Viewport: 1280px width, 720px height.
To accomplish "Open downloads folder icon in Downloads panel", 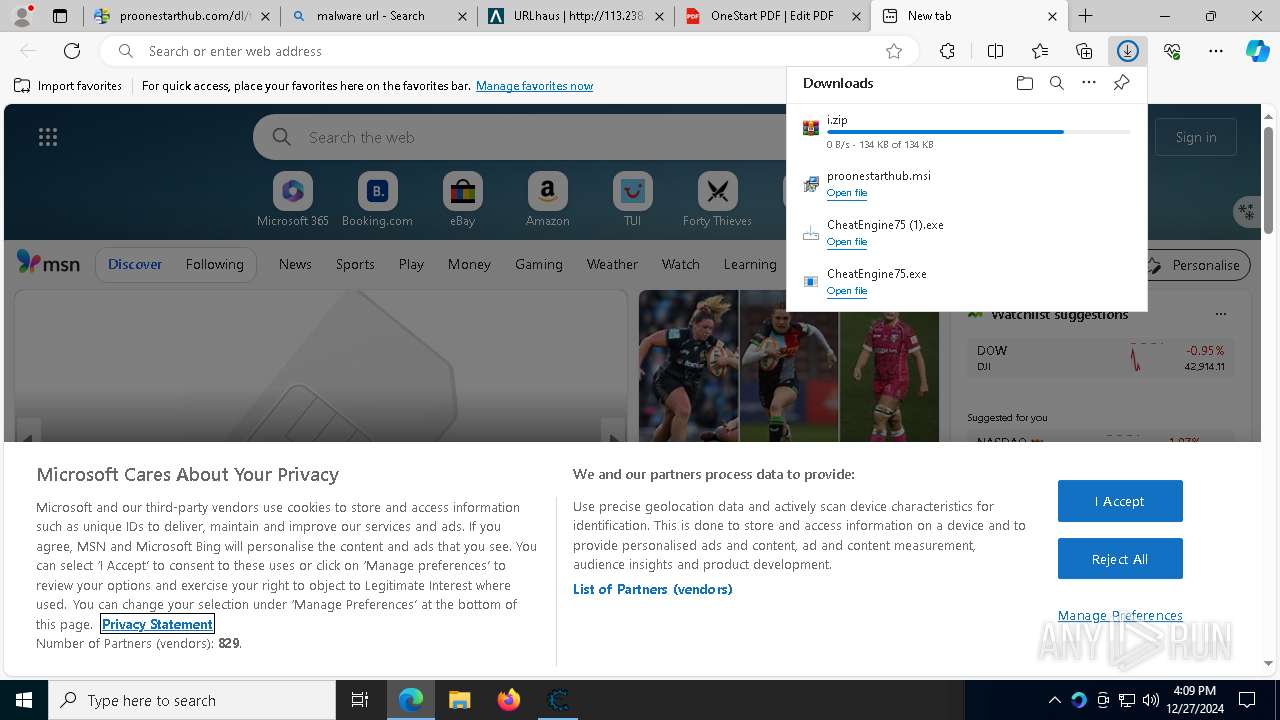I will [x=1024, y=83].
